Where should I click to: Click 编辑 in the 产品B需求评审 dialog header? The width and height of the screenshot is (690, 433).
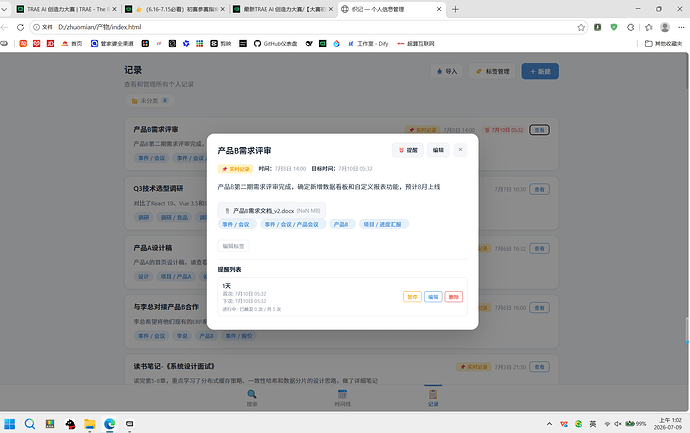tap(438, 150)
